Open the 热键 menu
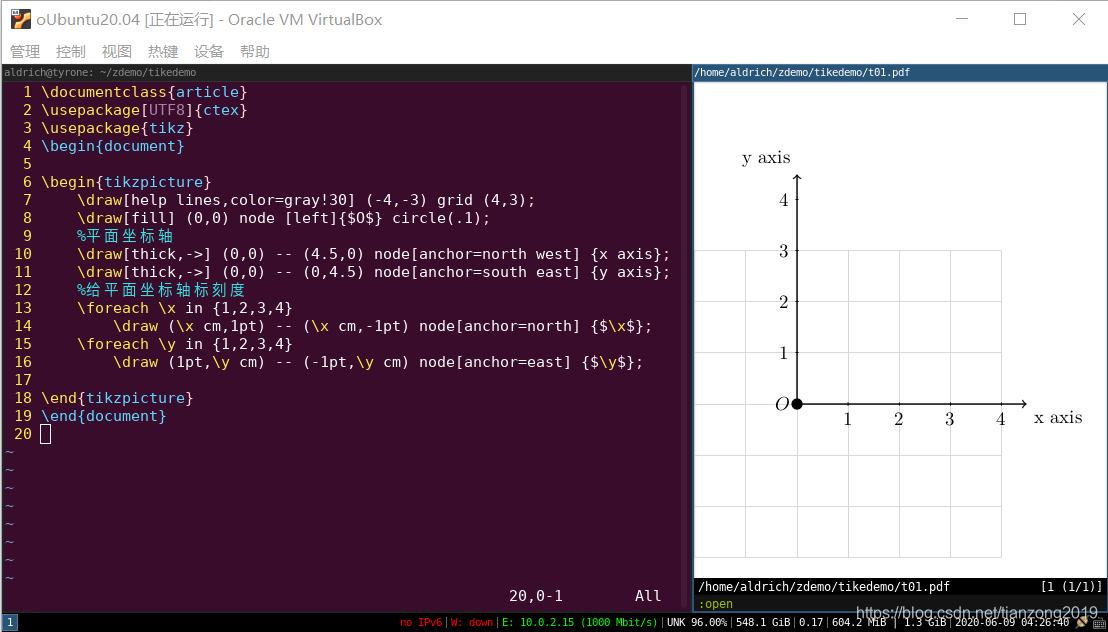The width and height of the screenshot is (1108, 632). (x=163, y=52)
